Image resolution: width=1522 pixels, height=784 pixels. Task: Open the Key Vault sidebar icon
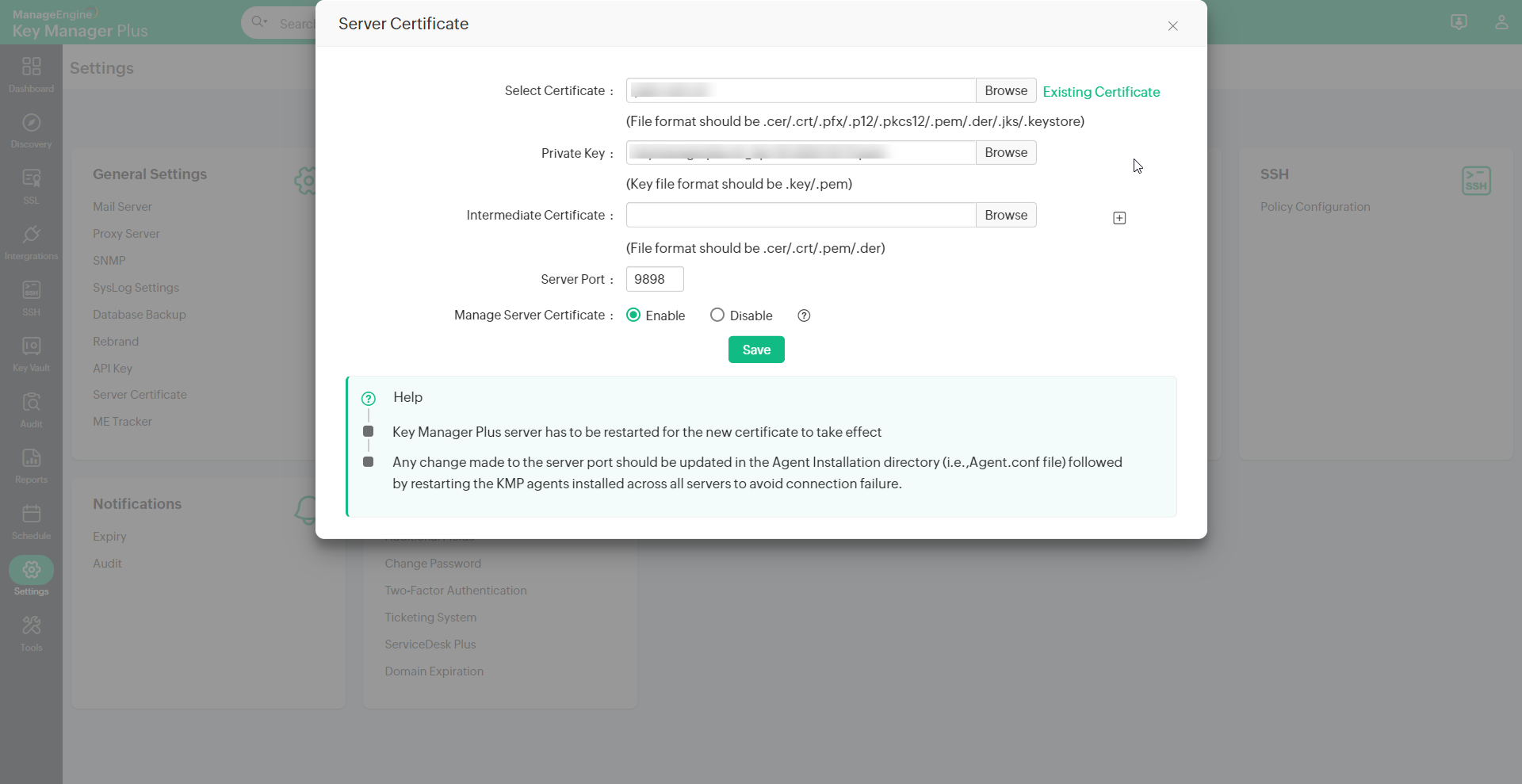[31, 346]
